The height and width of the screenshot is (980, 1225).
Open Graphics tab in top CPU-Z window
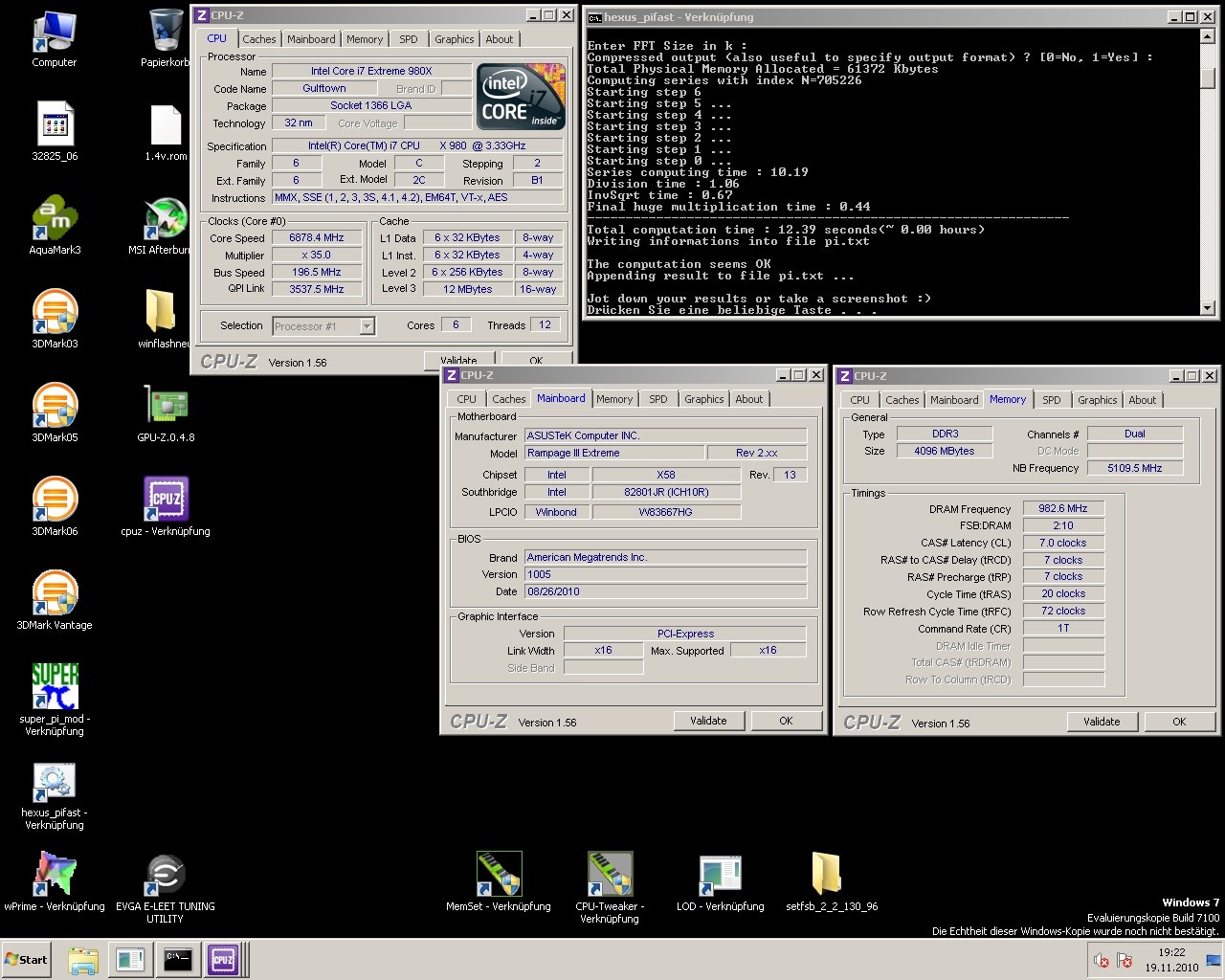pos(454,39)
